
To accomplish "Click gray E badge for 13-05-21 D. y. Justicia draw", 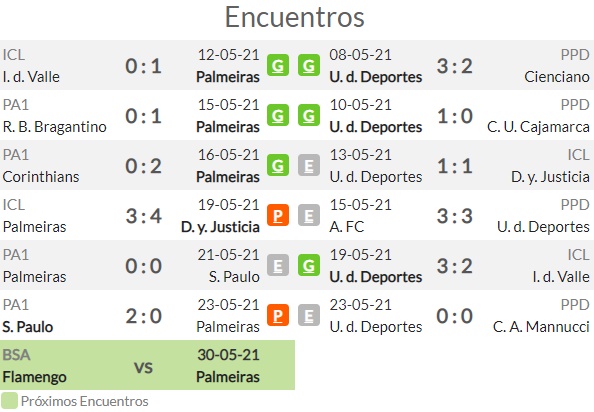I will (309, 165).
